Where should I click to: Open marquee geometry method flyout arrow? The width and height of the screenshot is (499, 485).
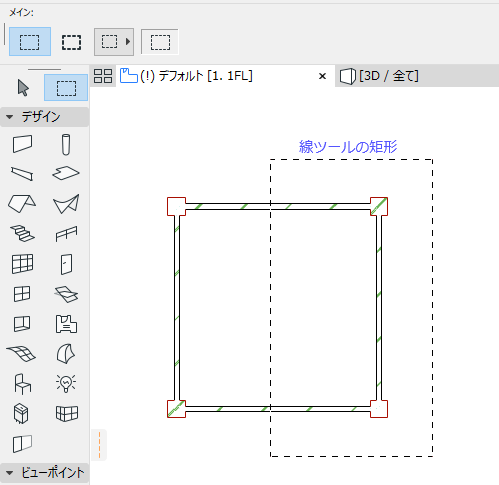[128, 42]
